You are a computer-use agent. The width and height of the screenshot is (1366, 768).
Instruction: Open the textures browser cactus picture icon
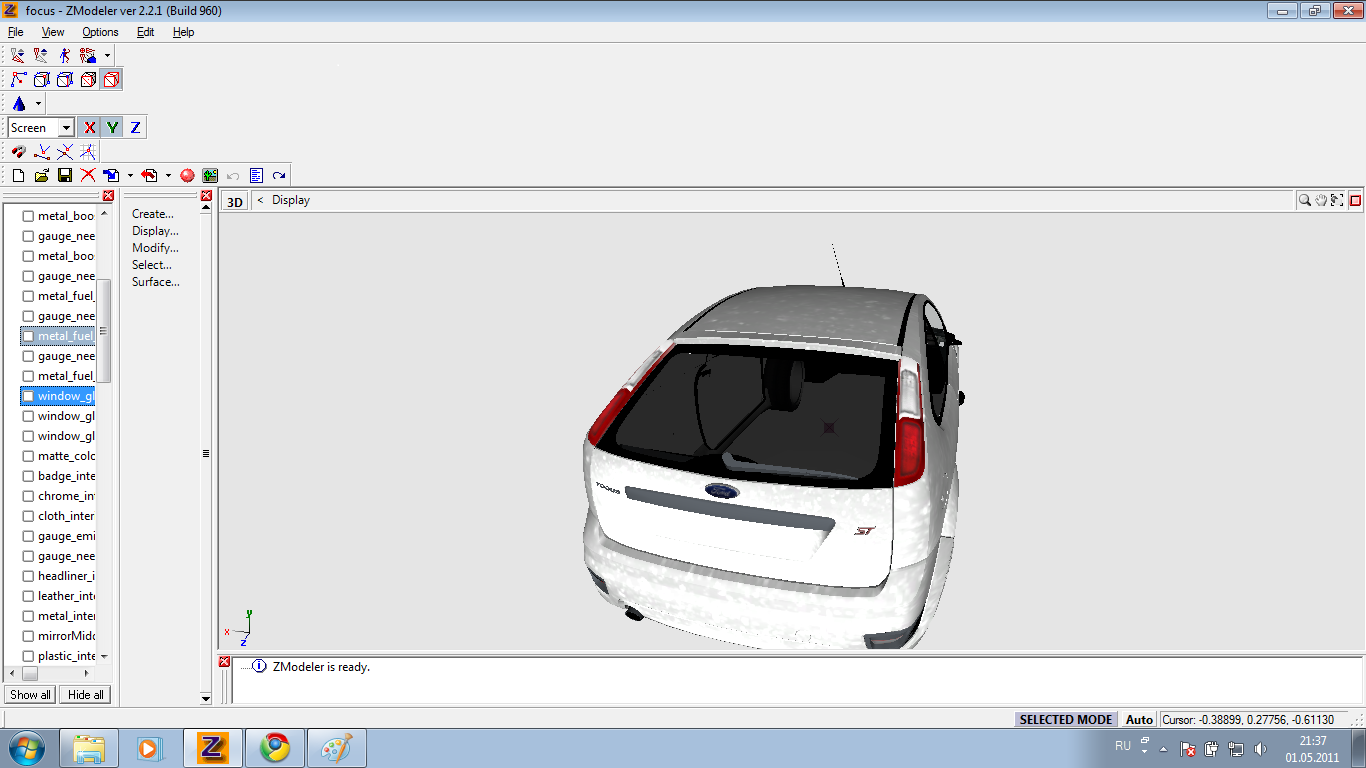(x=210, y=175)
